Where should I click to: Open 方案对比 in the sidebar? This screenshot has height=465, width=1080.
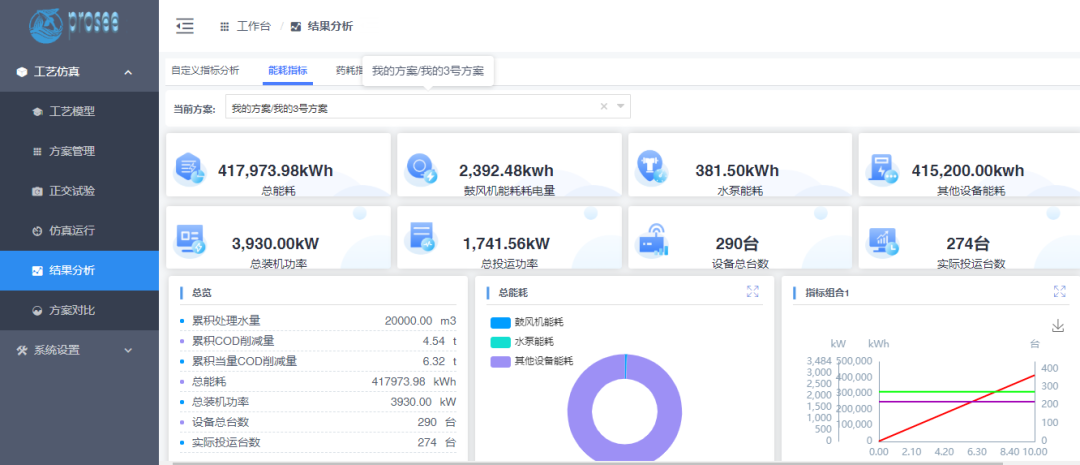click(72, 310)
